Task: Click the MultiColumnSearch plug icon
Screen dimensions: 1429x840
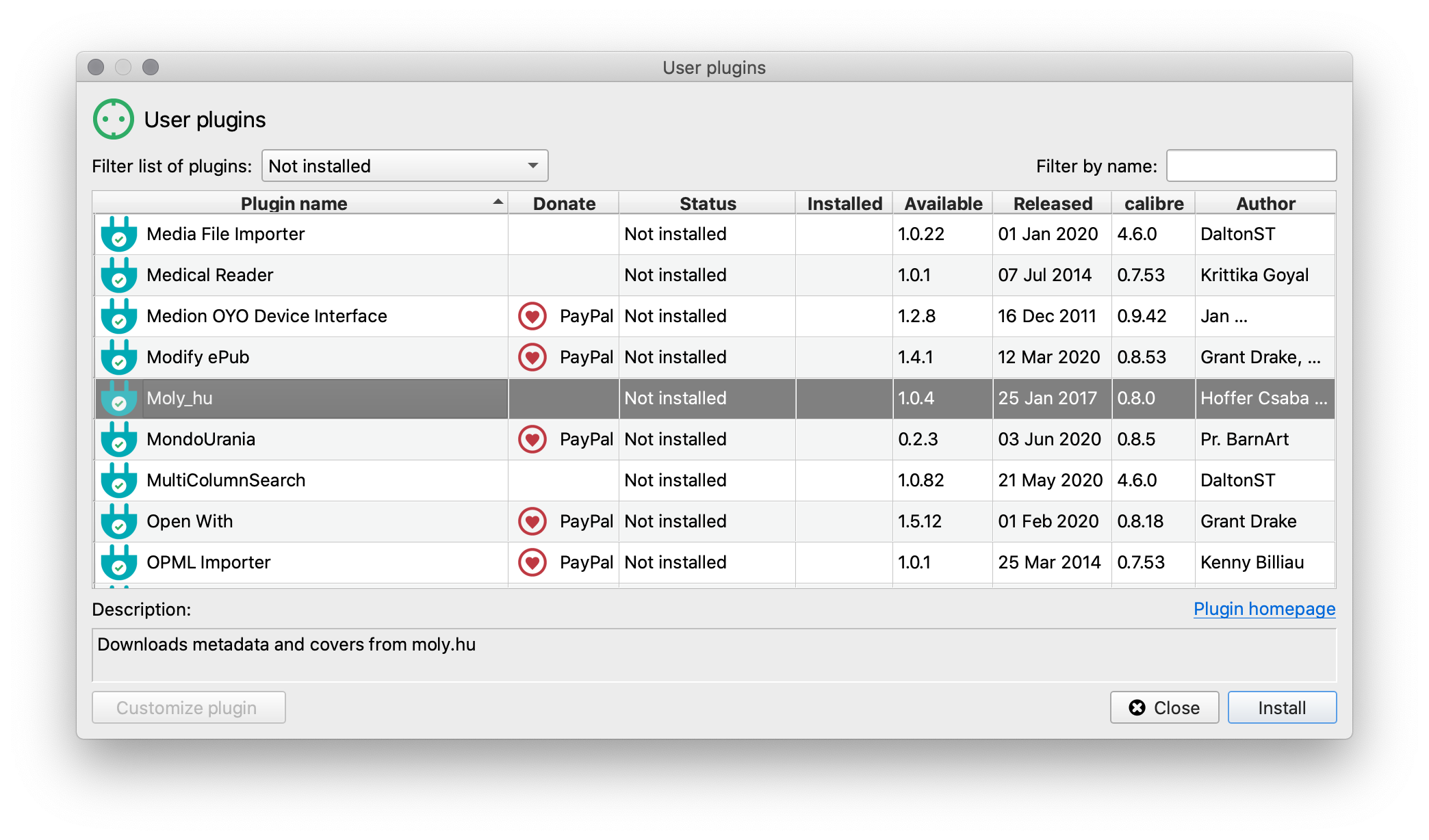Action: (119, 481)
